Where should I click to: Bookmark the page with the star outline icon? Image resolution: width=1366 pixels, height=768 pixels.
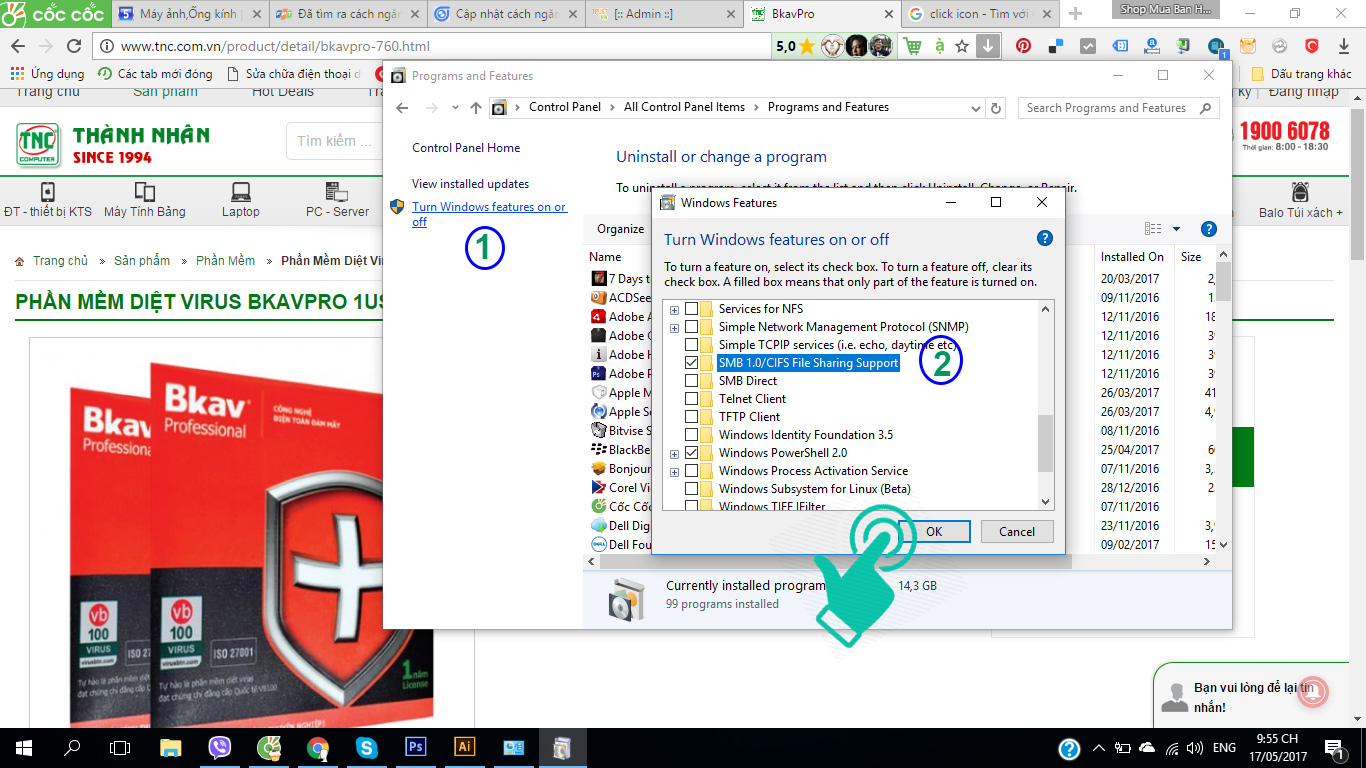[x=962, y=46]
